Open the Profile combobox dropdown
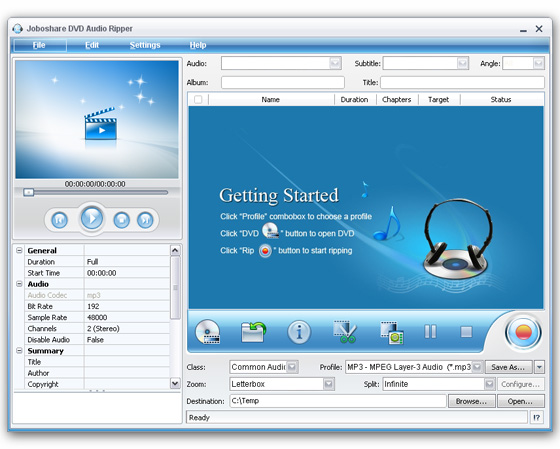This screenshot has width=560, height=449. (478, 367)
